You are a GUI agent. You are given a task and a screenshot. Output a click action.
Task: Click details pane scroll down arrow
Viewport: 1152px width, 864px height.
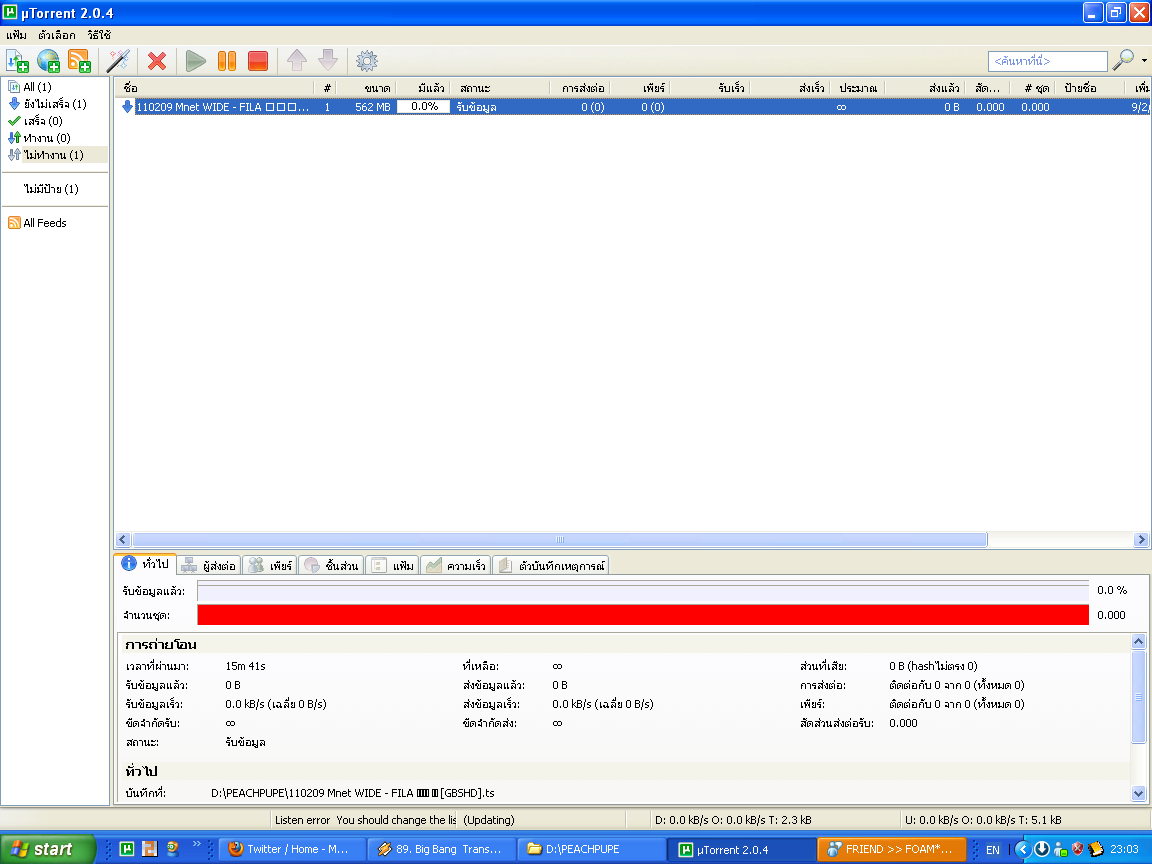pyautogui.click(x=1138, y=793)
